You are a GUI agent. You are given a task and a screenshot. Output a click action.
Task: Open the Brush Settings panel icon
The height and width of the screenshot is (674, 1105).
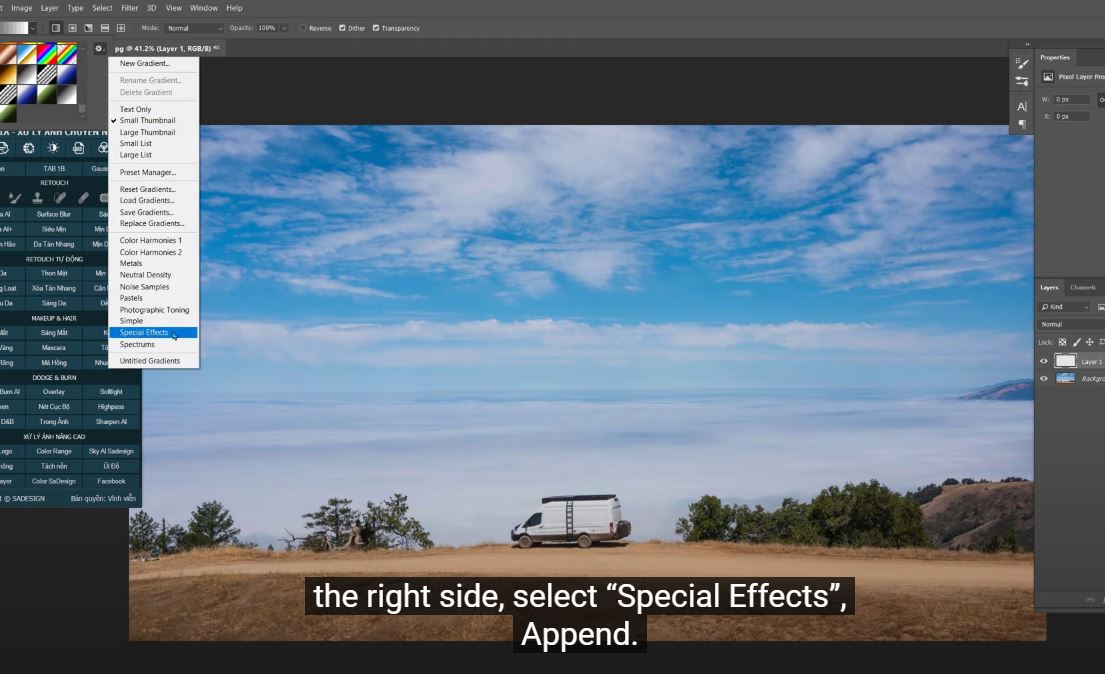click(x=1021, y=63)
